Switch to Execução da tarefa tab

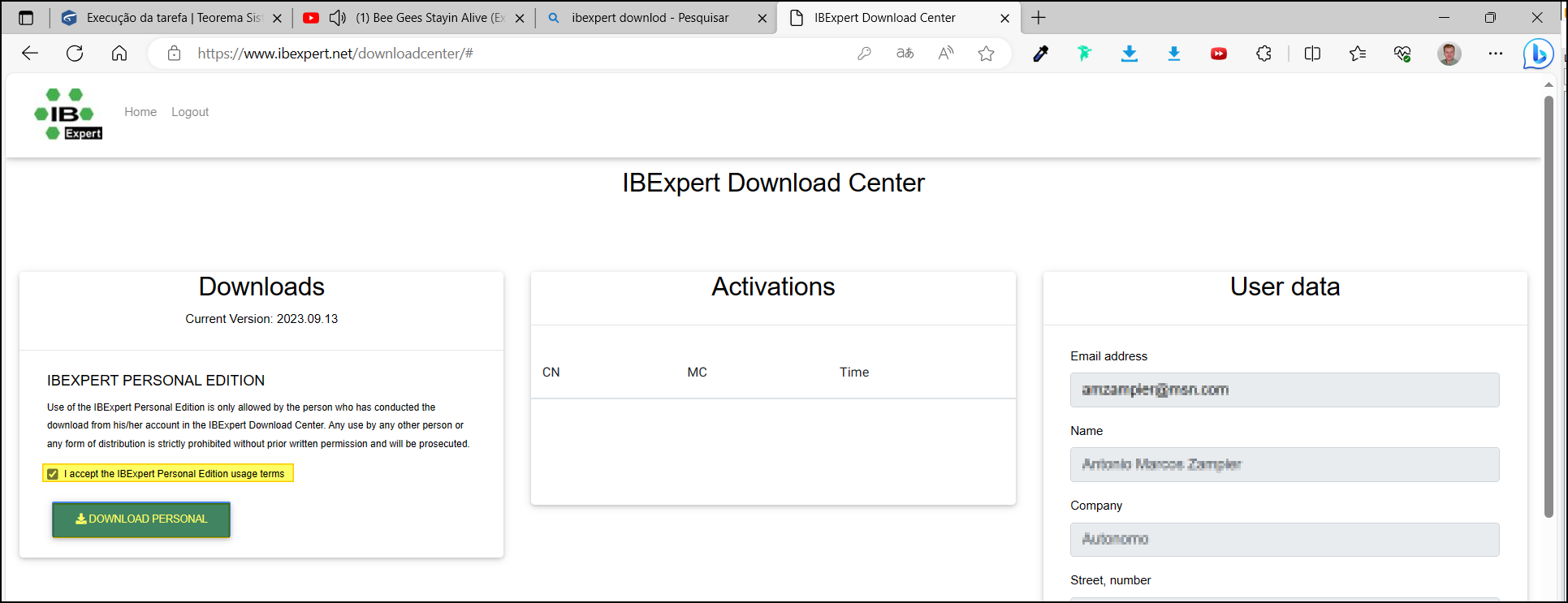pos(173,18)
